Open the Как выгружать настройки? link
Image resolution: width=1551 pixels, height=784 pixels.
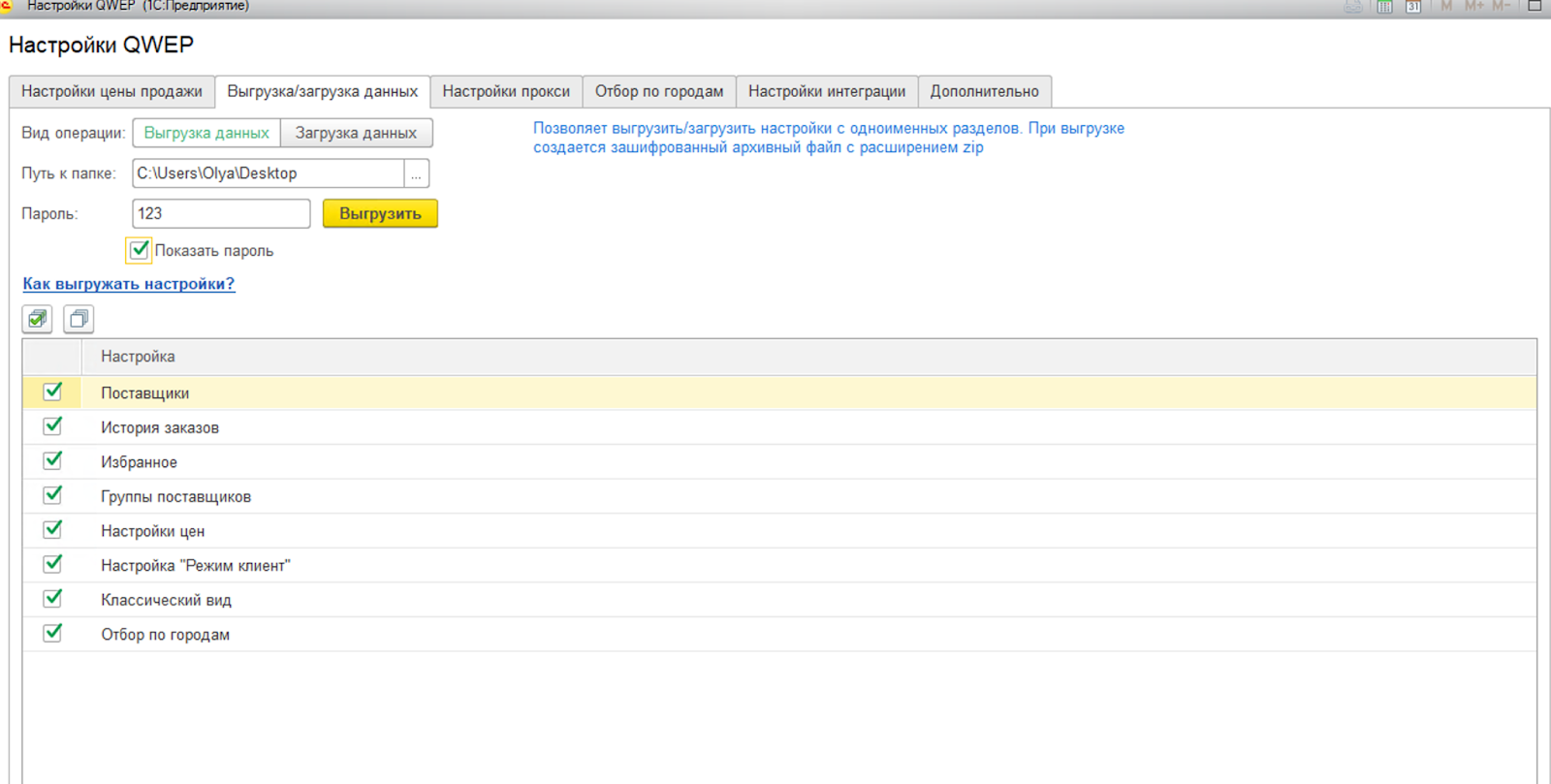pyautogui.click(x=129, y=284)
